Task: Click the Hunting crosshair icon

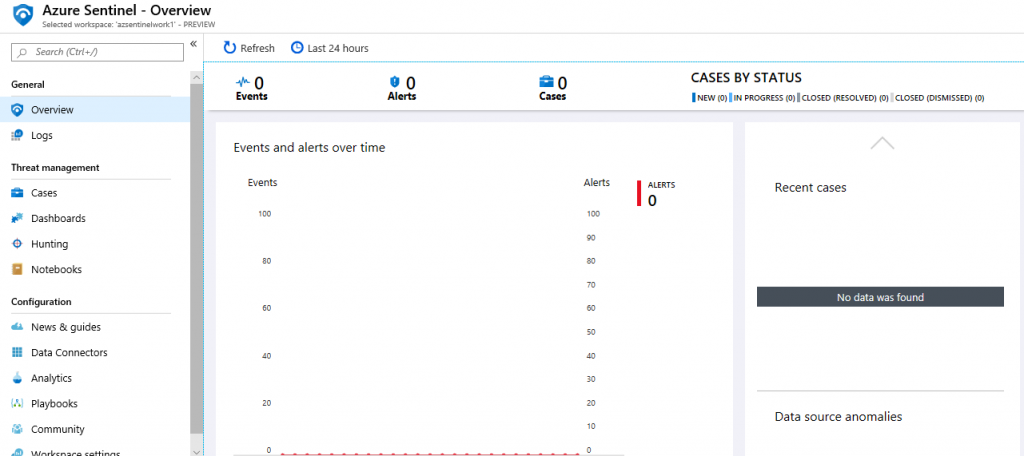Action: click(x=17, y=244)
